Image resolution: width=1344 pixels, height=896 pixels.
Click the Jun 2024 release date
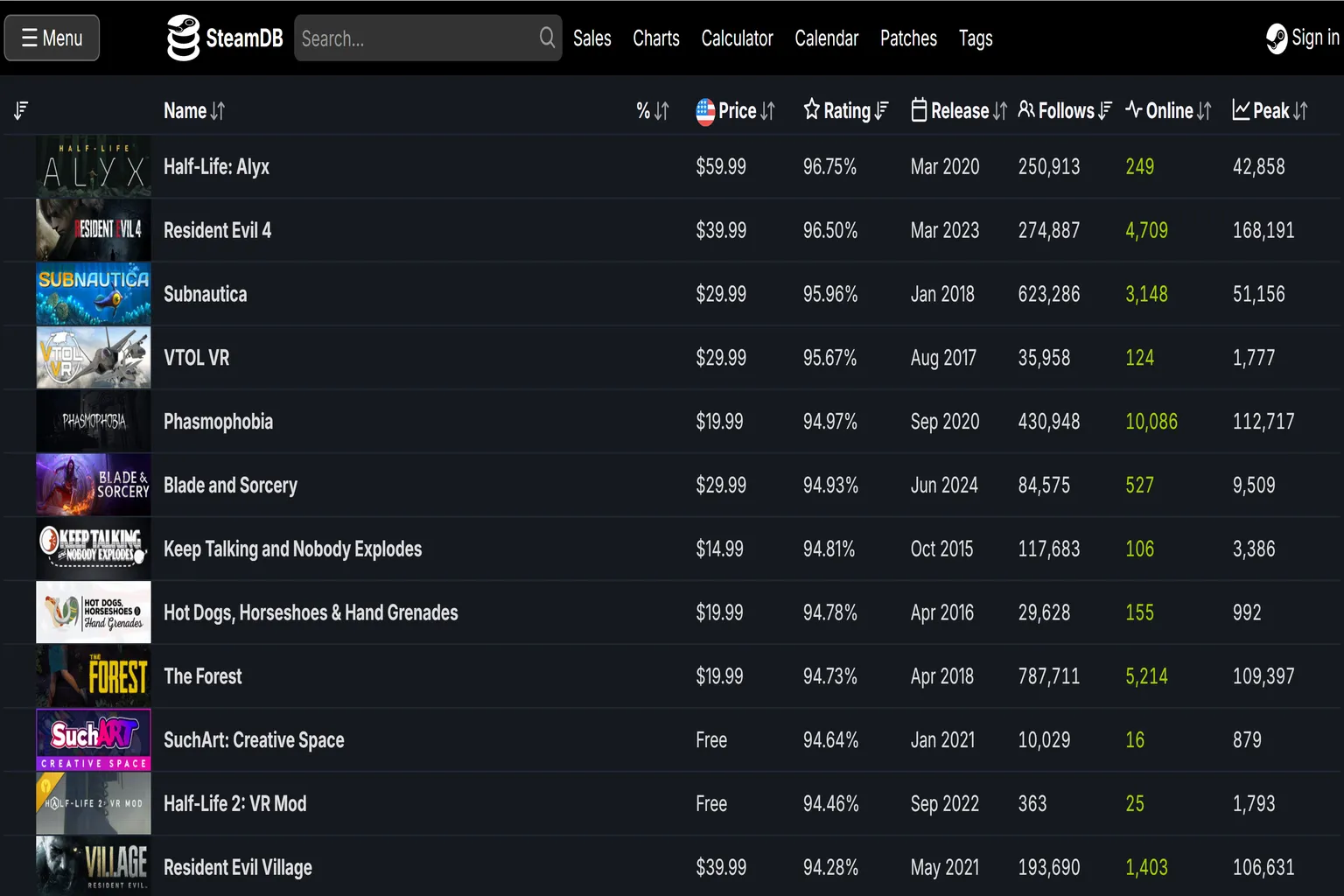[944, 486]
